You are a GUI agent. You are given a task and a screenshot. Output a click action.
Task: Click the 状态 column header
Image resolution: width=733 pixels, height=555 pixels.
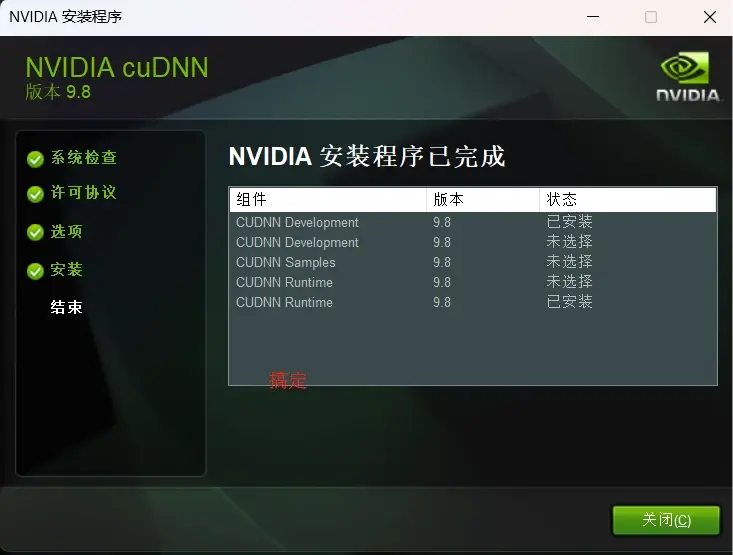tap(628, 200)
